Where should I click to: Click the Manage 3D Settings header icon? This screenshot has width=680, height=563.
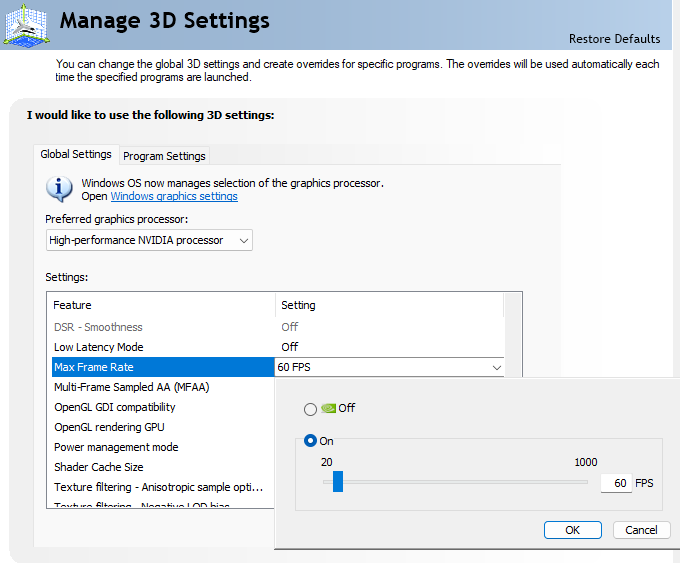pos(24,22)
